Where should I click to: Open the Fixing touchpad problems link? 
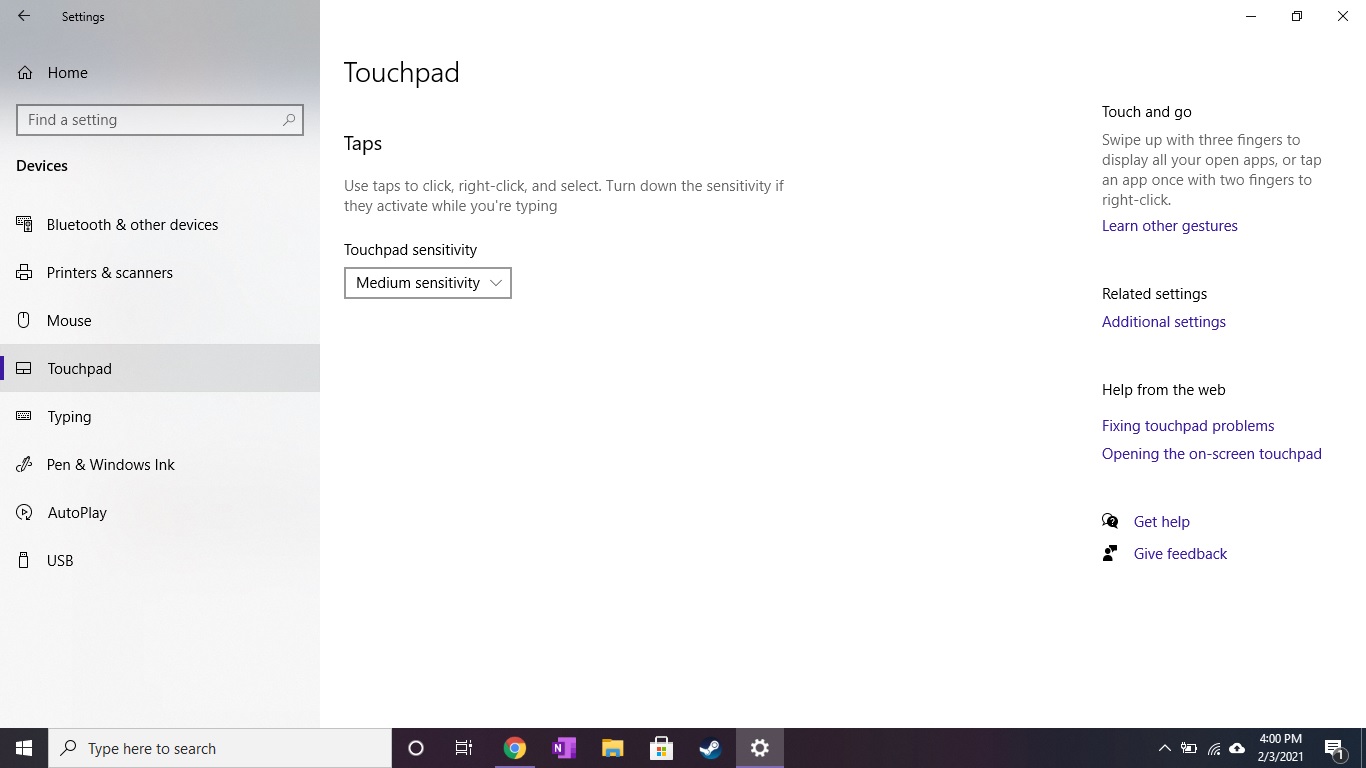point(1188,425)
